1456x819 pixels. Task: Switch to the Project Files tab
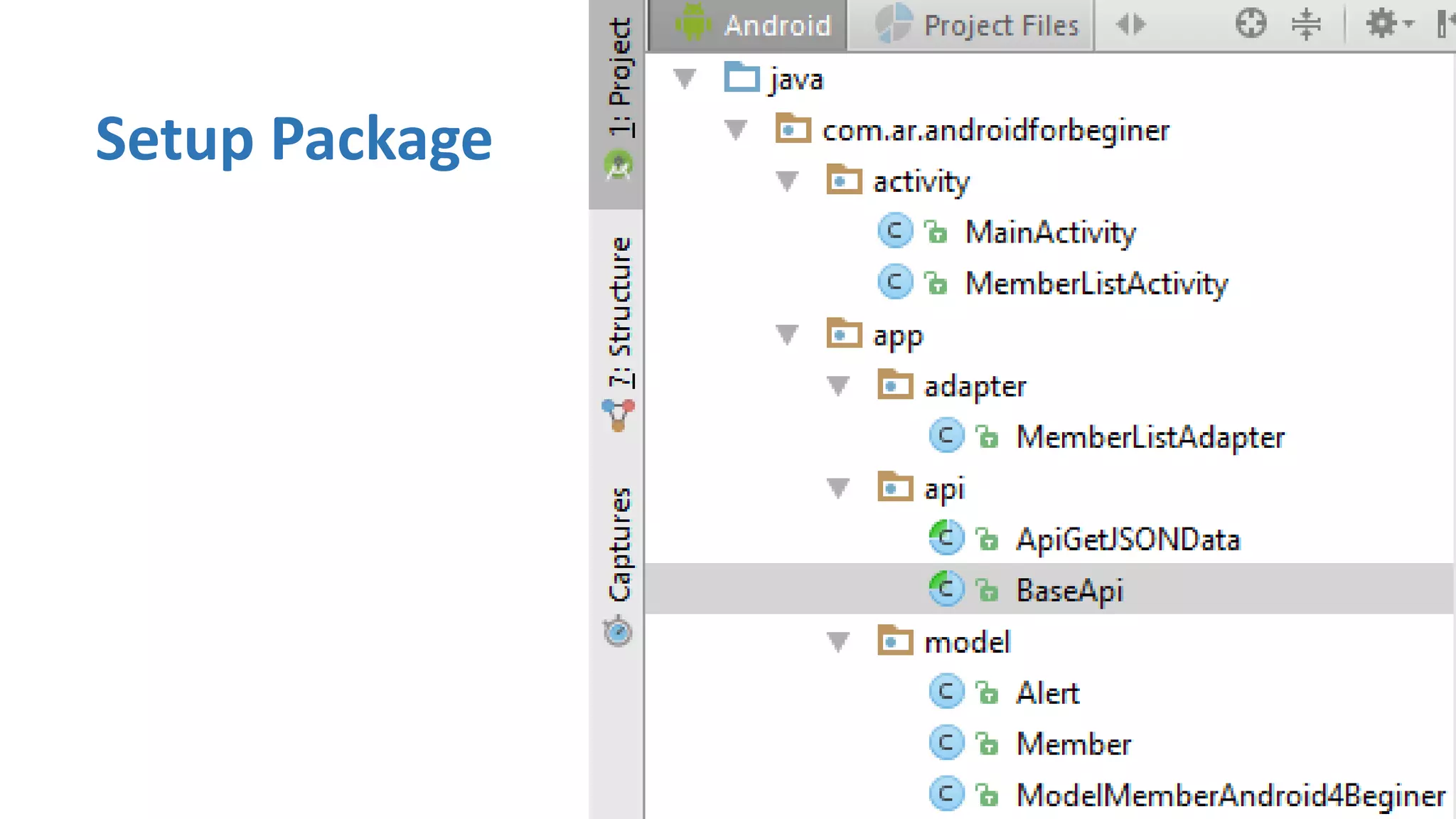(x=971, y=24)
